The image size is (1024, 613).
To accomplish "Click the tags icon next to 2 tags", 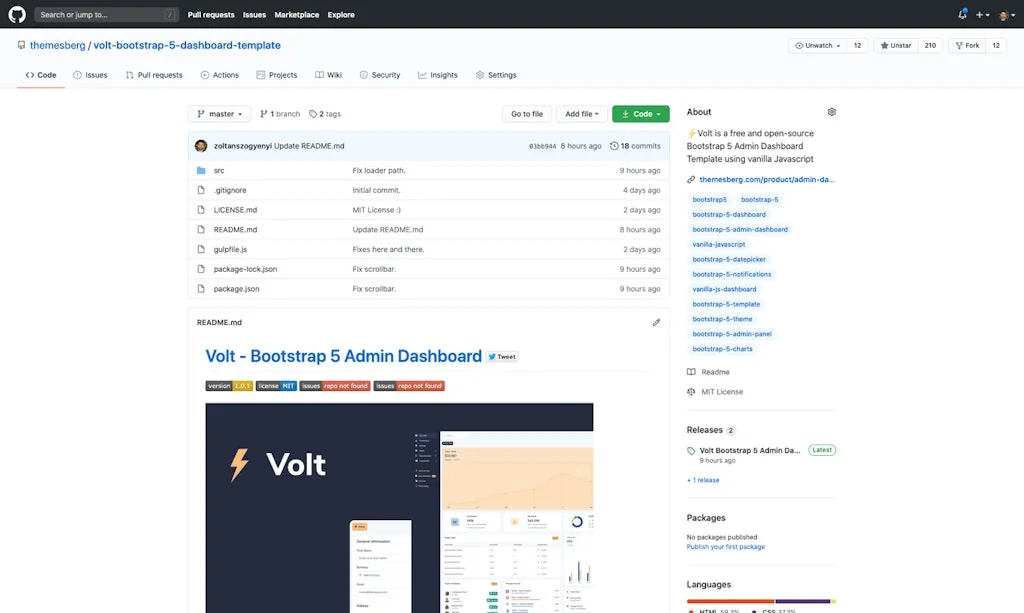I will [x=313, y=114].
